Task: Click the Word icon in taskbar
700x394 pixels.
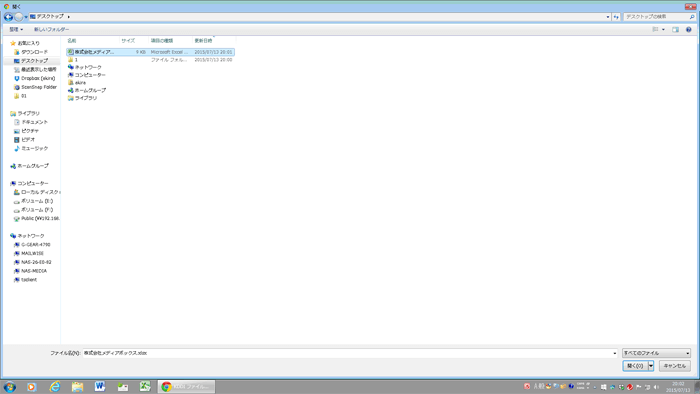Action: coord(100,386)
